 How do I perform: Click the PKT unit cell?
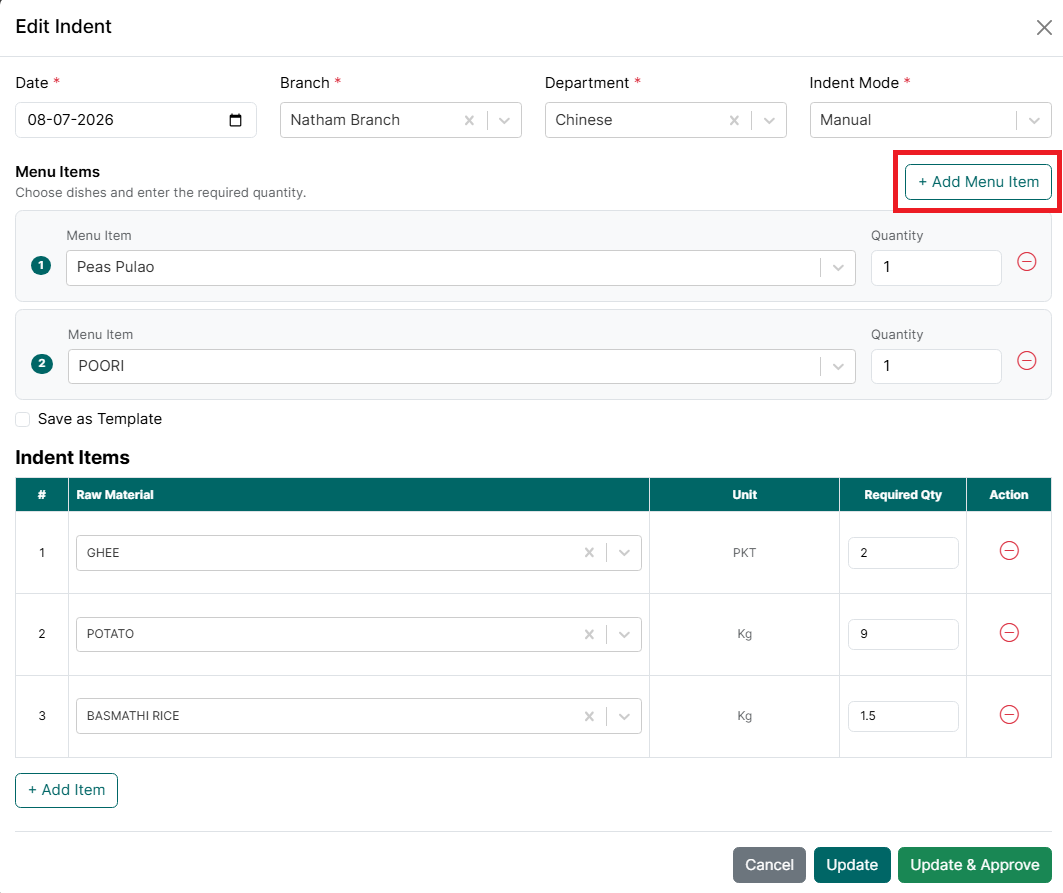pos(744,553)
